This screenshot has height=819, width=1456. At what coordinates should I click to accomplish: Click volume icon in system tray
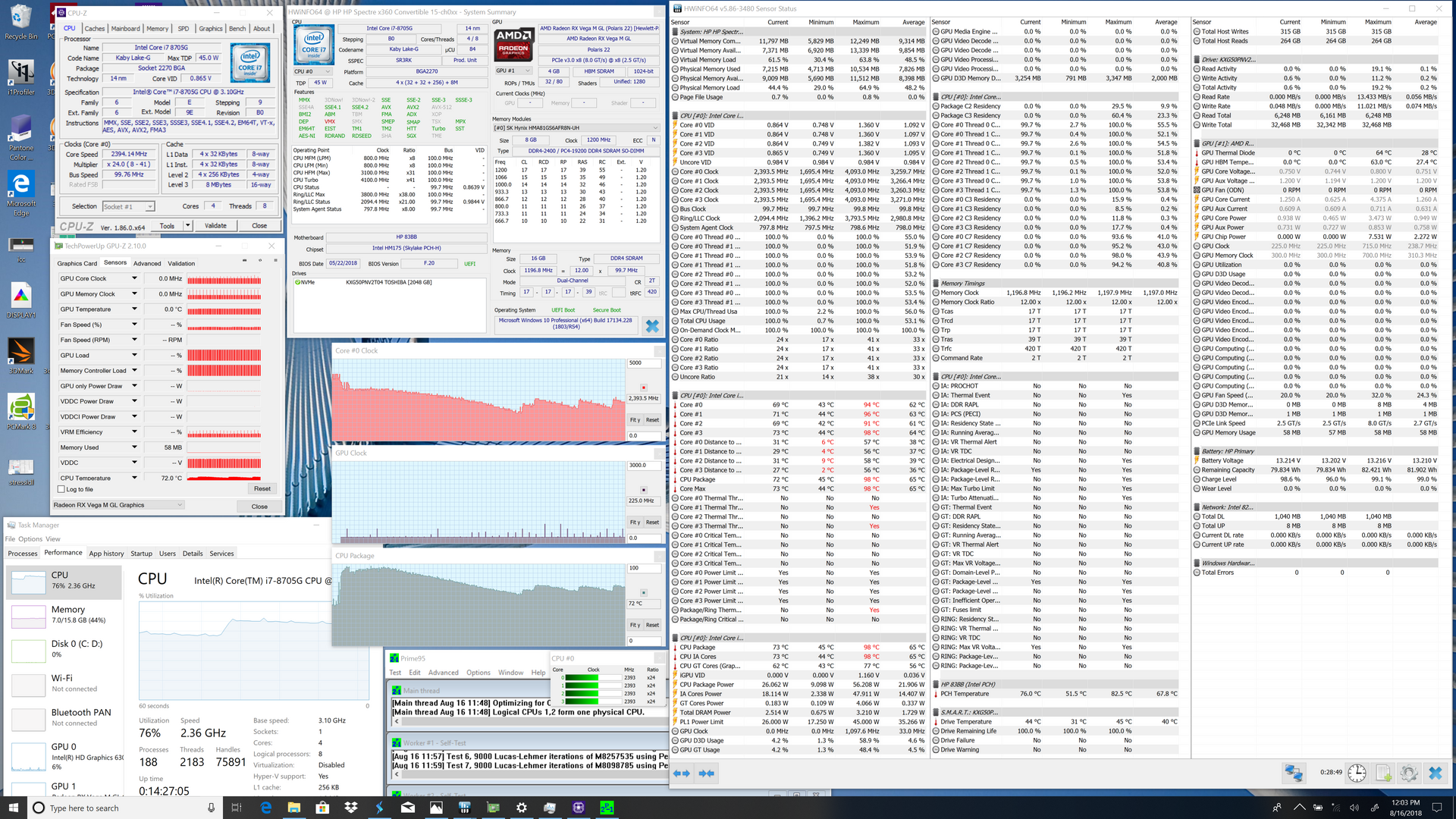pyautogui.click(x=1356, y=808)
